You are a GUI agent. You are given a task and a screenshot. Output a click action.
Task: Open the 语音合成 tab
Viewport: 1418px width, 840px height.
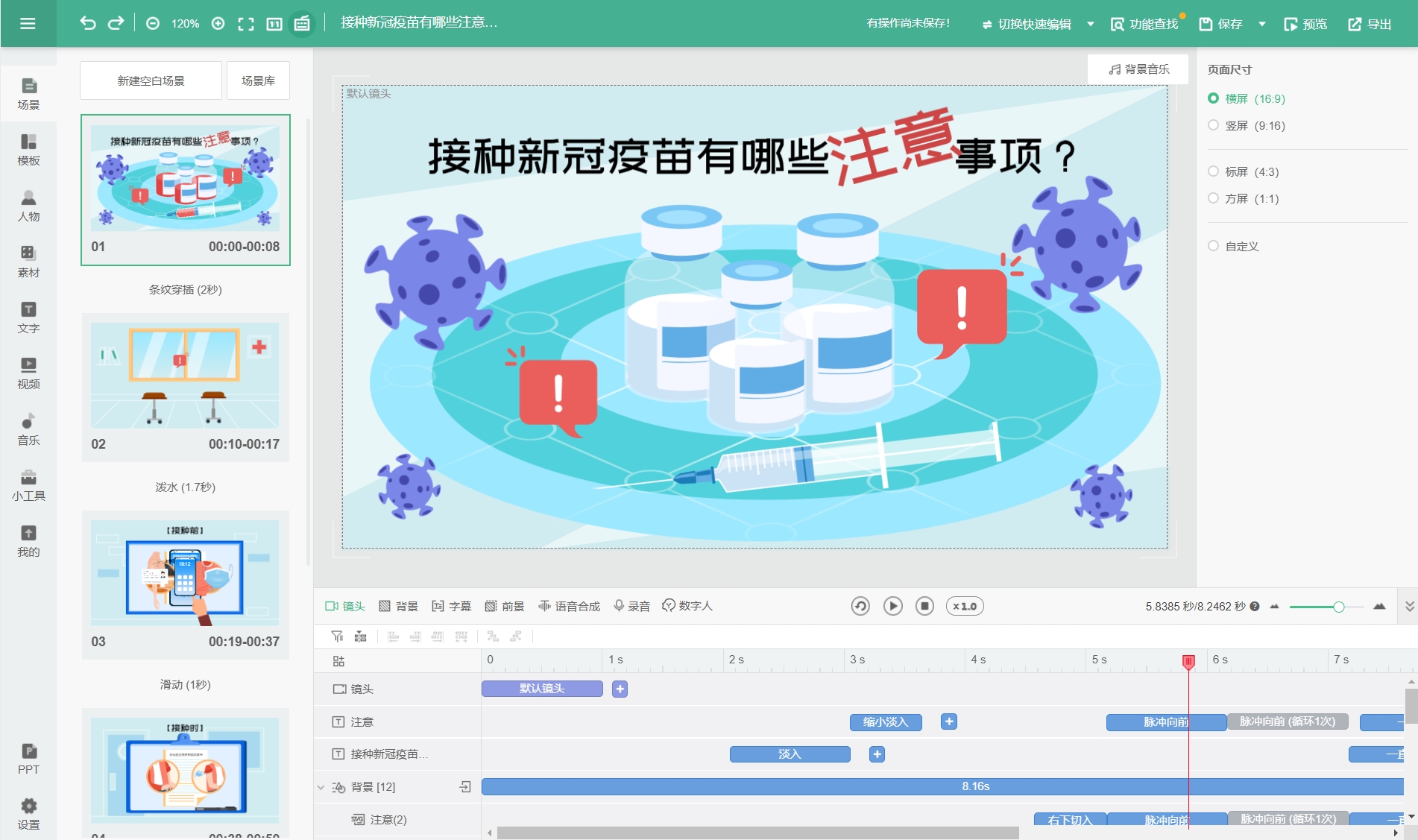pos(570,606)
